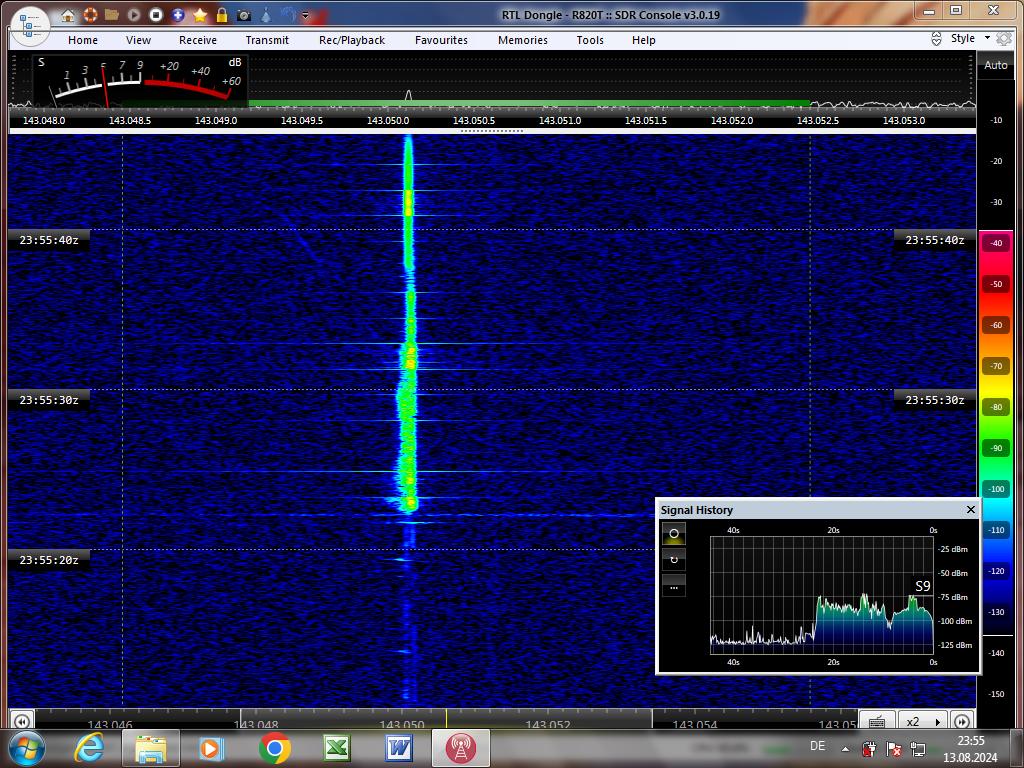Click the 23:55:20z time marker
The height and width of the screenshot is (768, 1024).
click(49, 560)
